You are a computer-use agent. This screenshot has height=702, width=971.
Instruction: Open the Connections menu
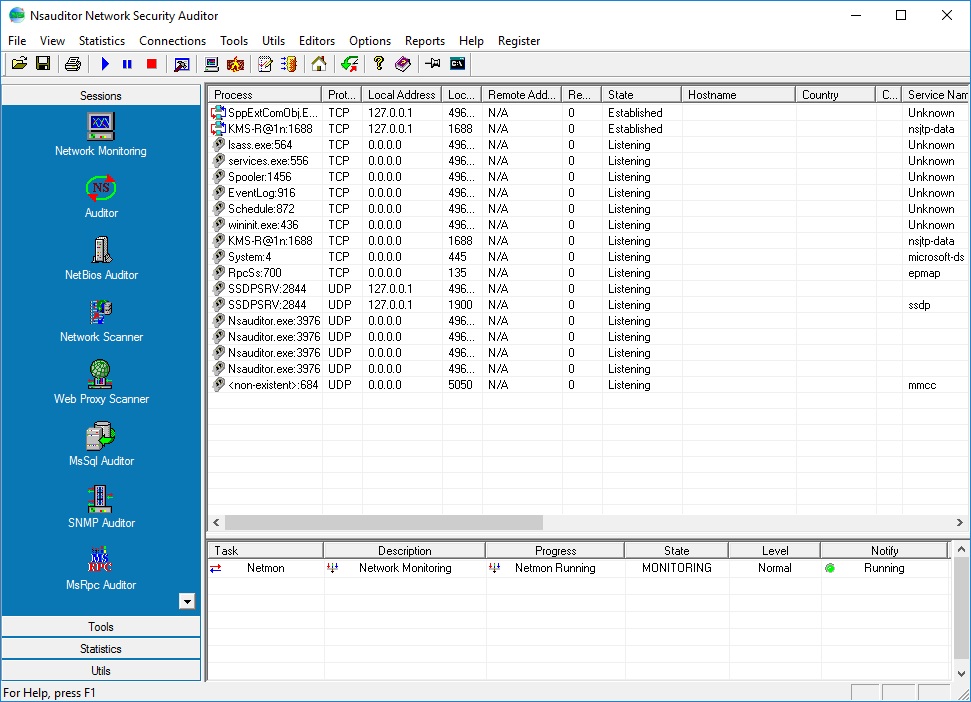pyautogui.click(x=172, y=41)
